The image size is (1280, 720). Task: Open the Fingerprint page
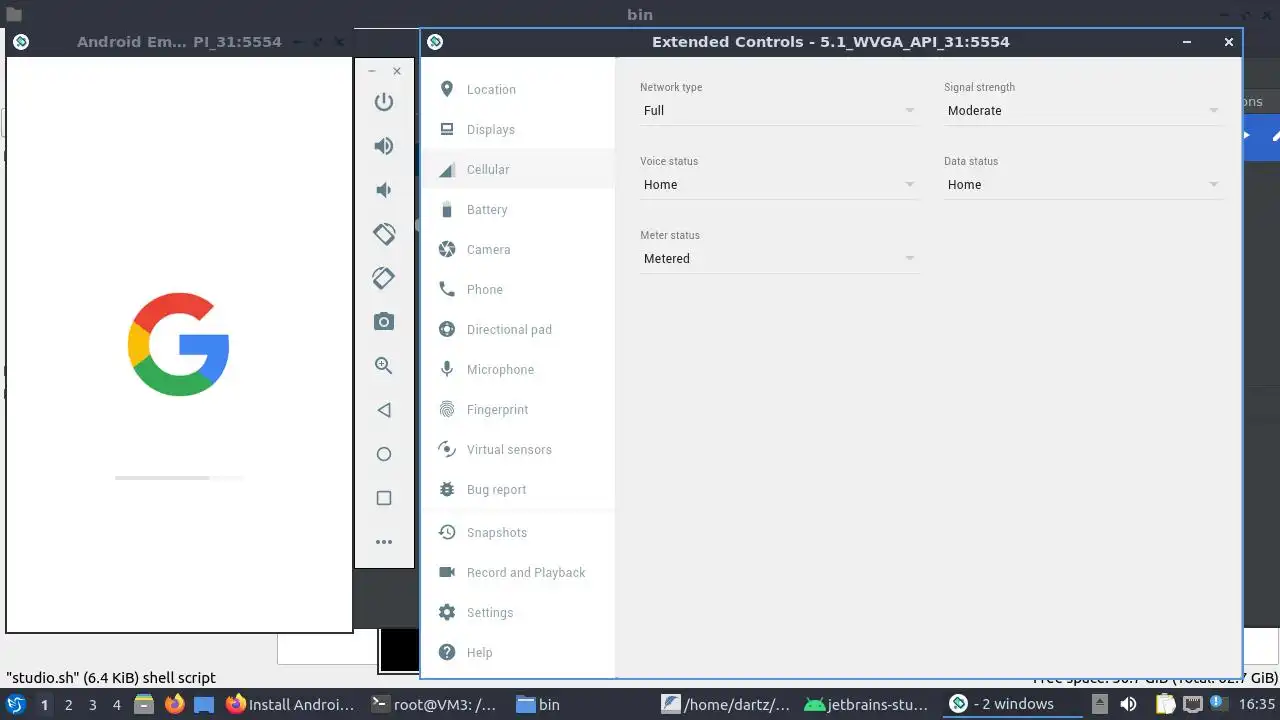click(x=518, y=409)
